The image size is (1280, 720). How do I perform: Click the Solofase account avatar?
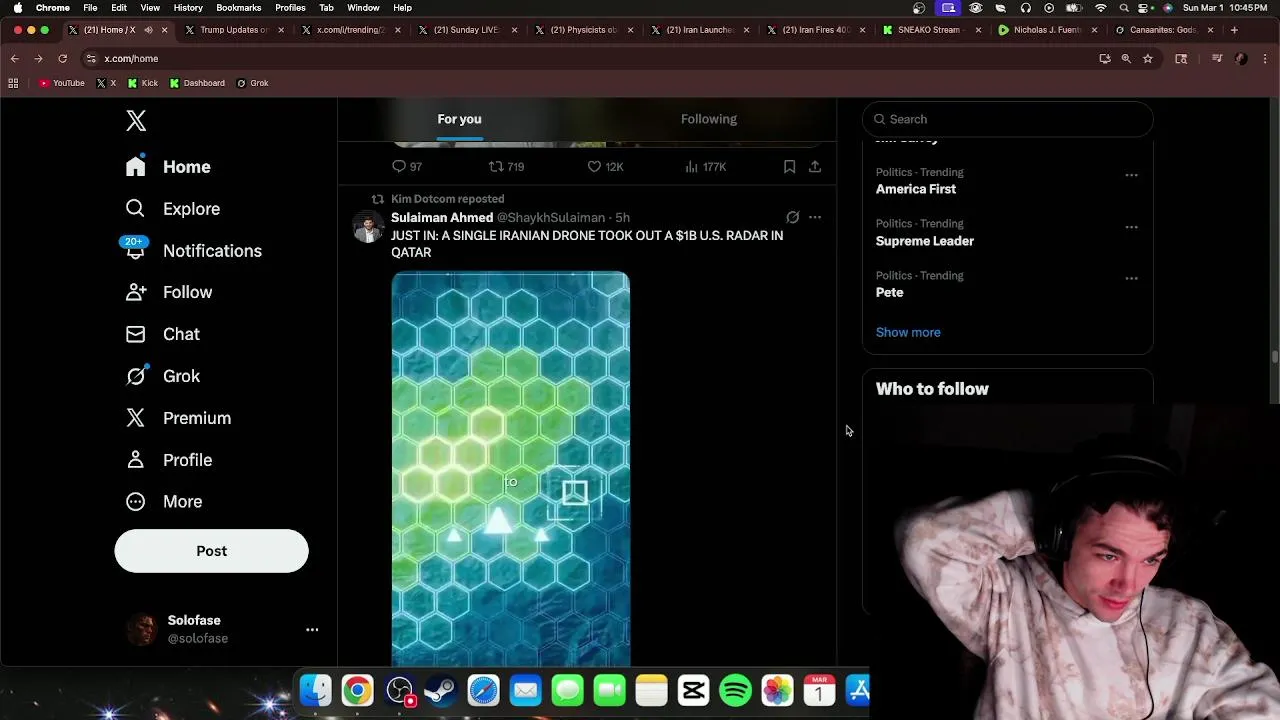tap(142, 629)
